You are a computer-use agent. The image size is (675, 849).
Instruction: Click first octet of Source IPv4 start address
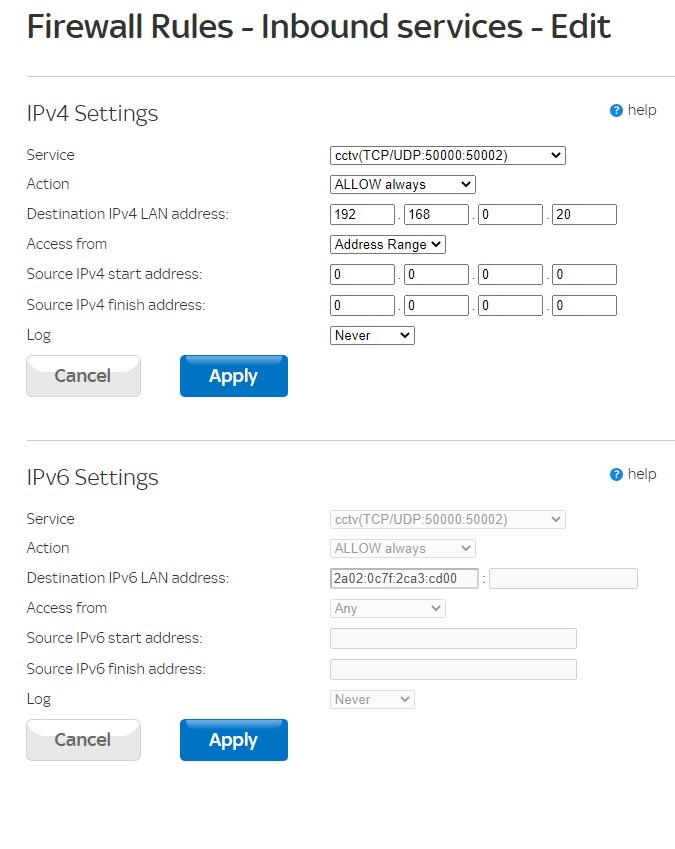[362, 275]
